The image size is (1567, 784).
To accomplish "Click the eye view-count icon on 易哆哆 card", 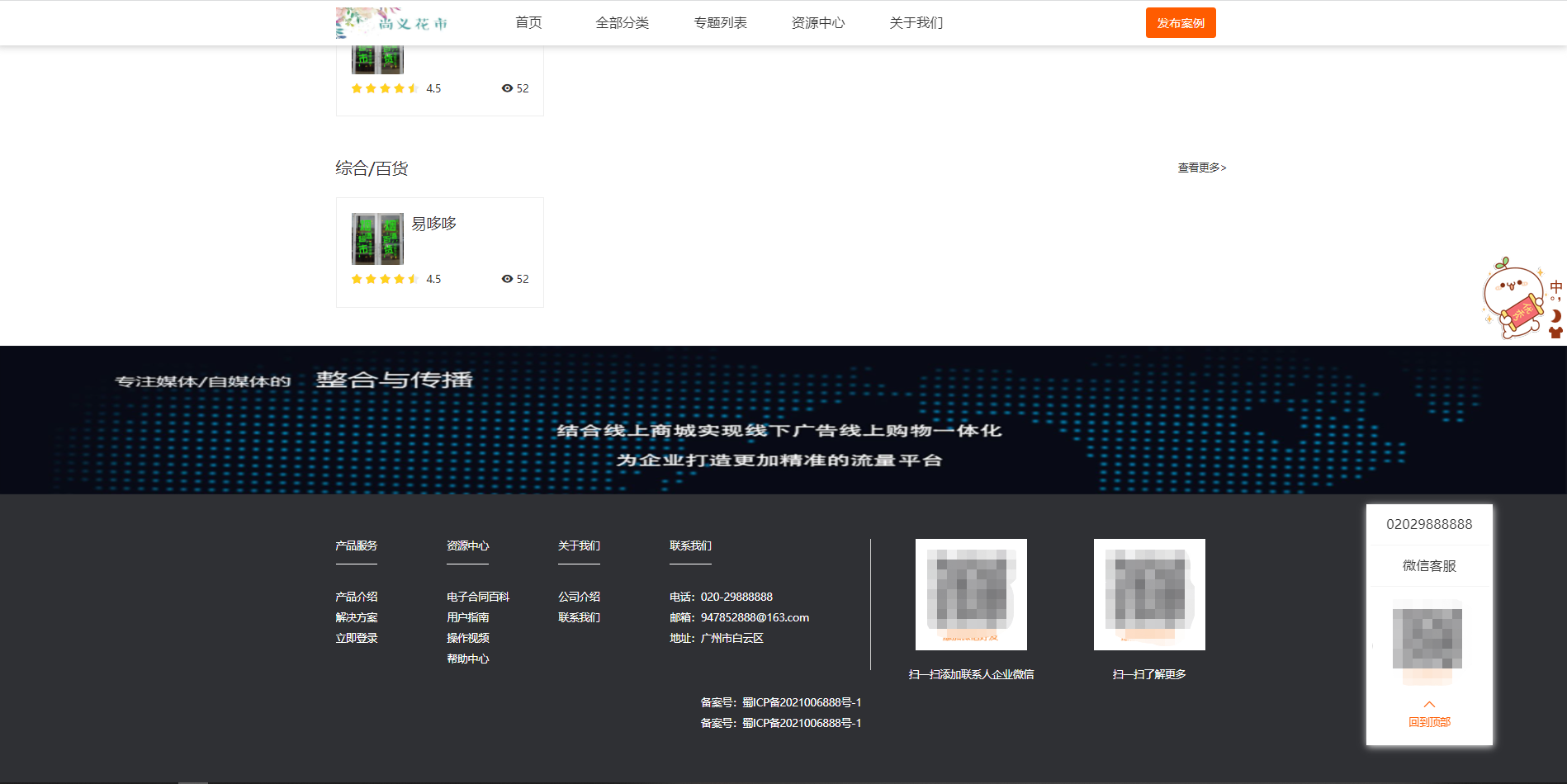I will click(x=507, y=279).
